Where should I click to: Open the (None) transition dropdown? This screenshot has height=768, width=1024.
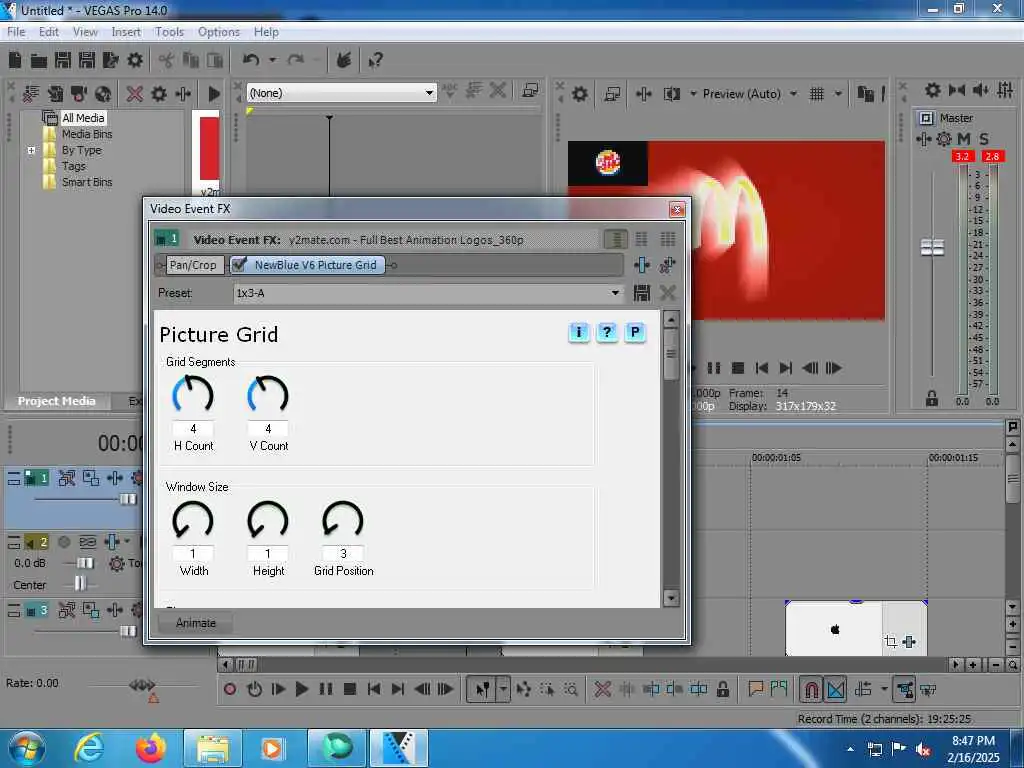[x=341, y=93]
